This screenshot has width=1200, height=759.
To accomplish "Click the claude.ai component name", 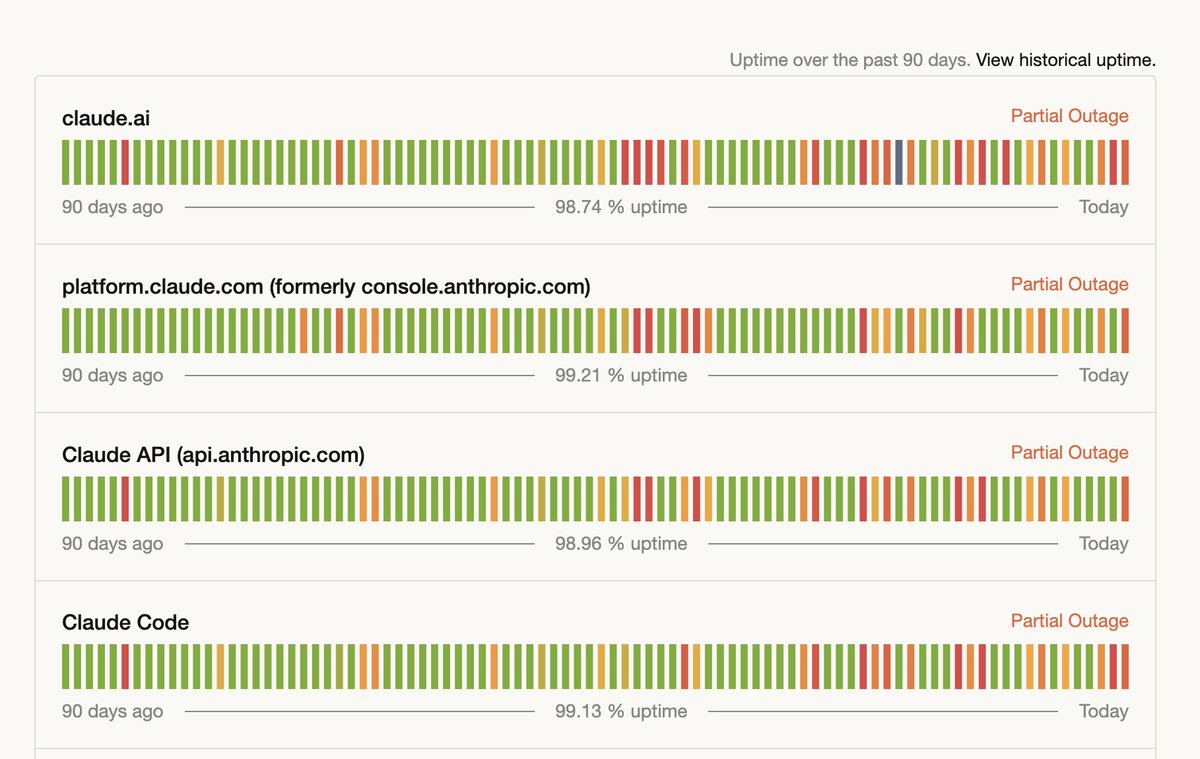I will (106, 119).
